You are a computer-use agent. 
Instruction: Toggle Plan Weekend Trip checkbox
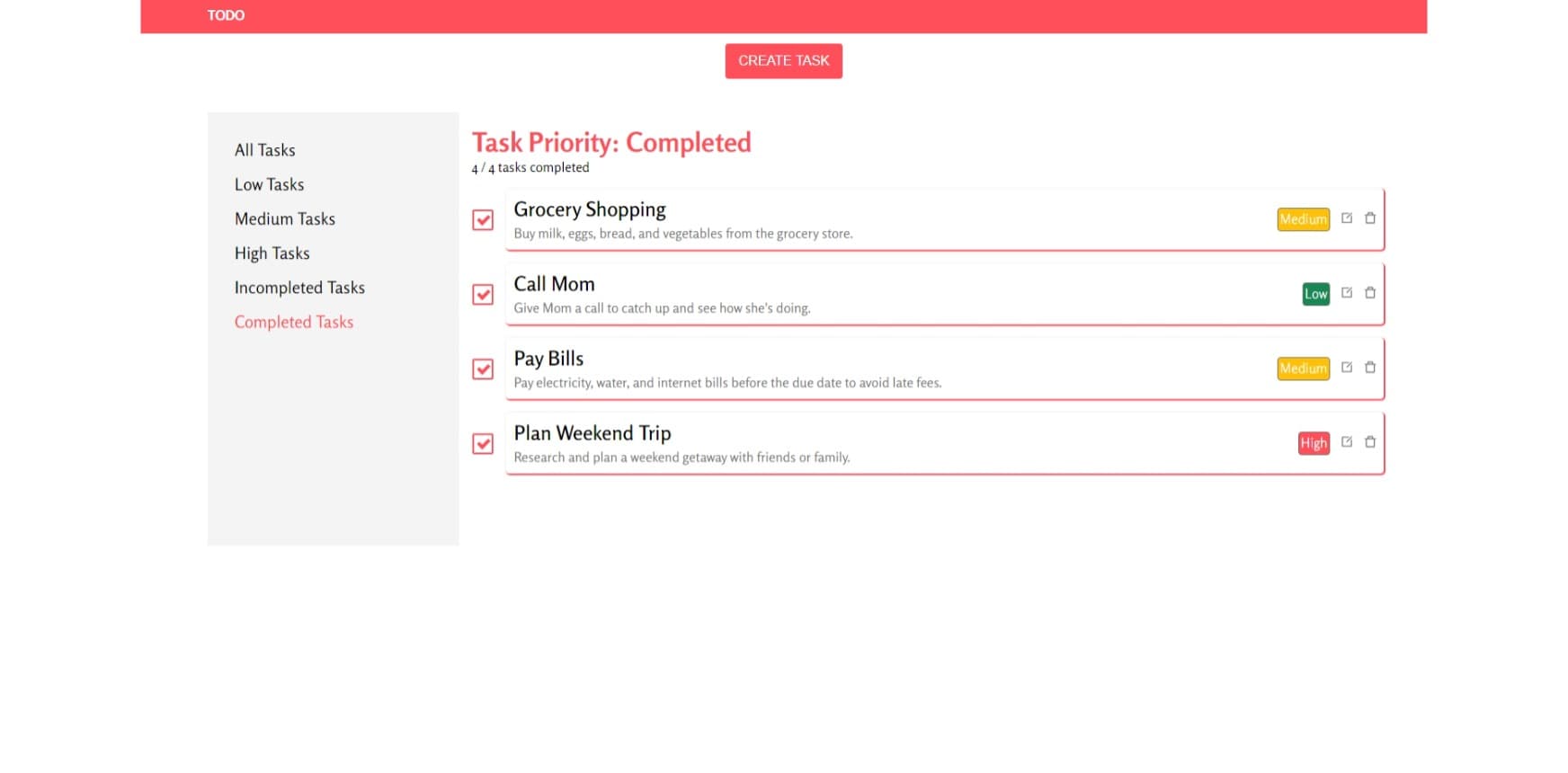[x=483, y=443]
